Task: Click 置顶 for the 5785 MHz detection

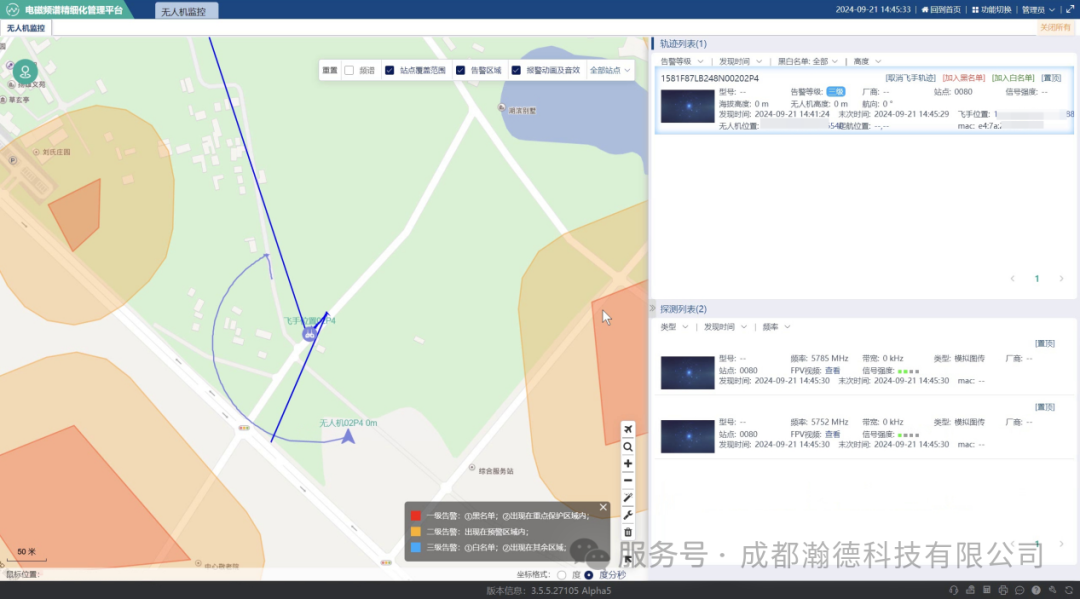Action: [1045, 344]
